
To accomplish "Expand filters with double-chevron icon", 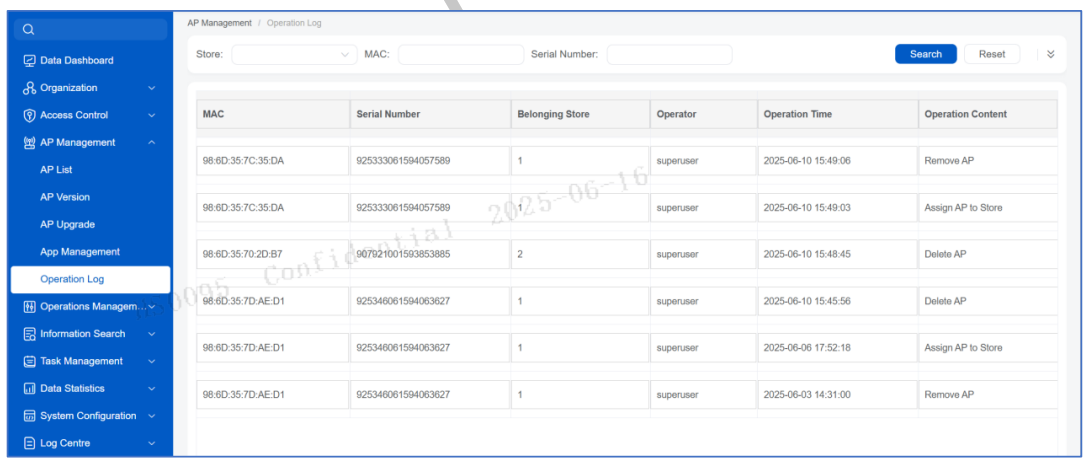I will pos(1051,54).
